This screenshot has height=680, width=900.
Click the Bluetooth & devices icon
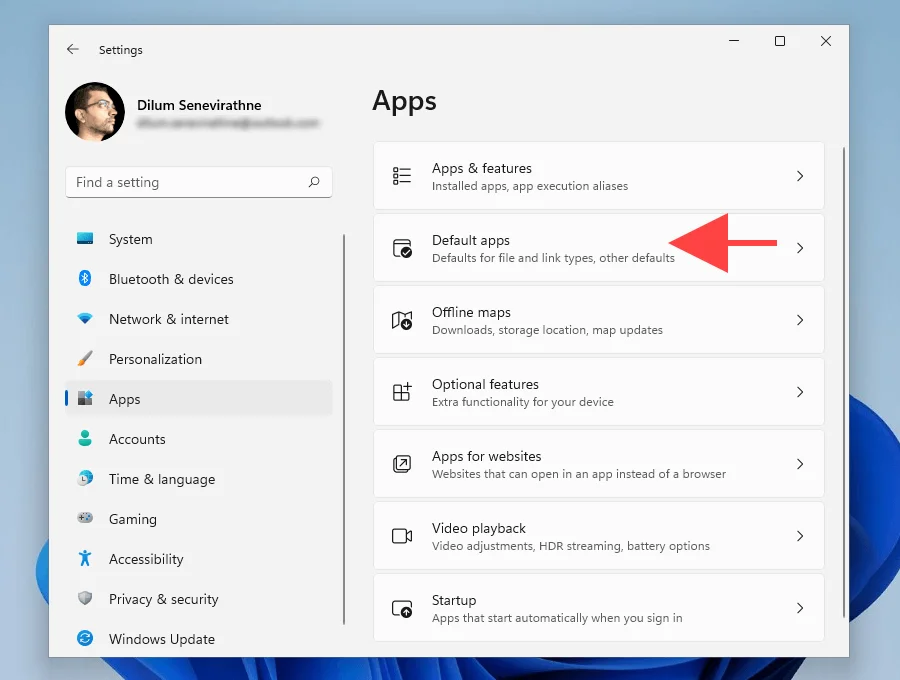pos(86,279)
